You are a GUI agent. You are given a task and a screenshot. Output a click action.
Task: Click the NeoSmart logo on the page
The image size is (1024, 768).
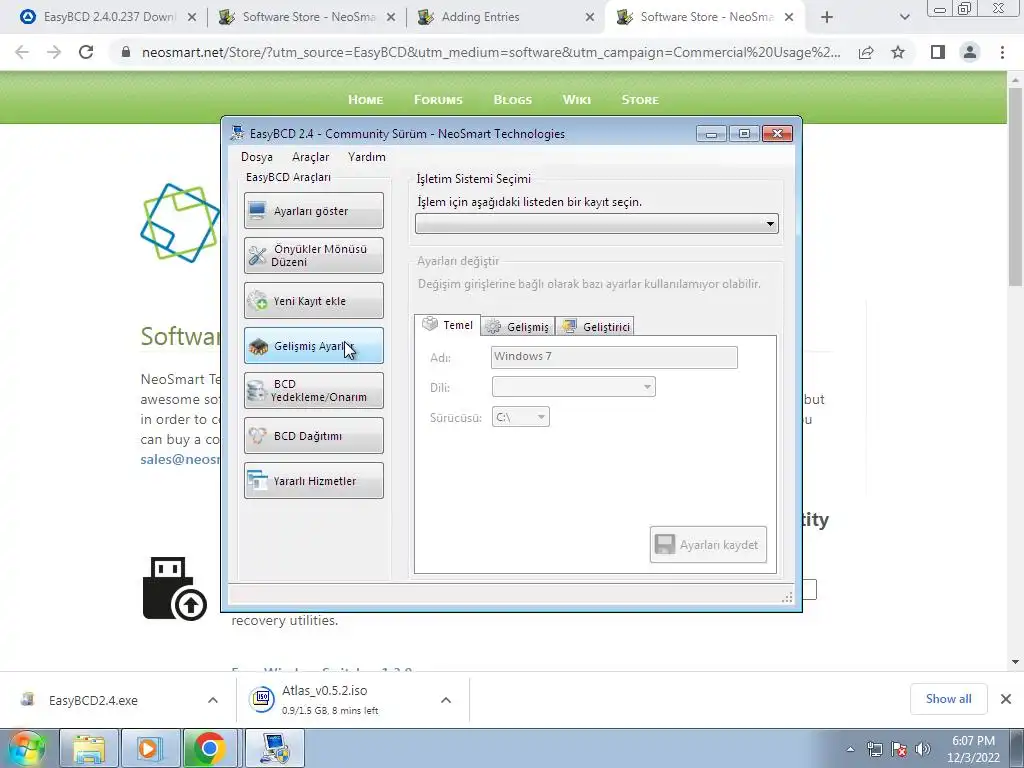pyautogui.click(x=180, y=223)
